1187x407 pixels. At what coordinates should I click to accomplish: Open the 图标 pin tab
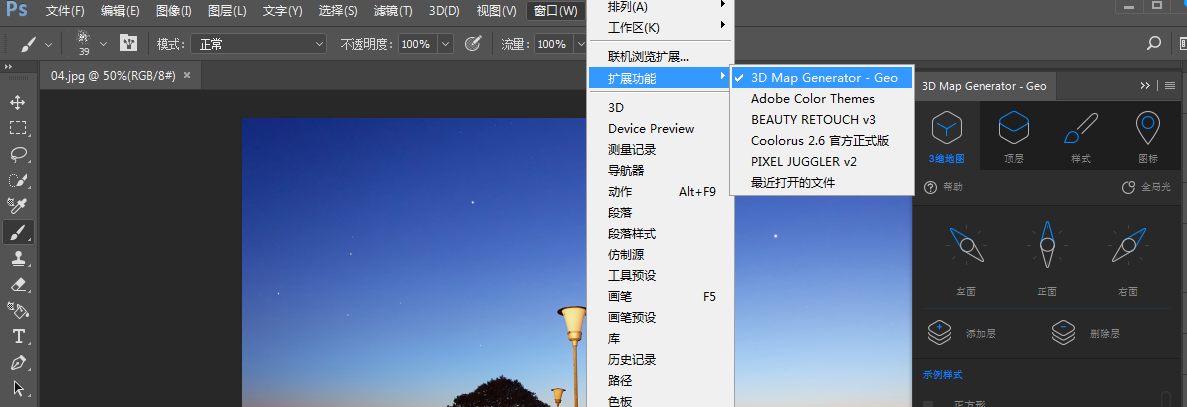[x=1148, y=136]
